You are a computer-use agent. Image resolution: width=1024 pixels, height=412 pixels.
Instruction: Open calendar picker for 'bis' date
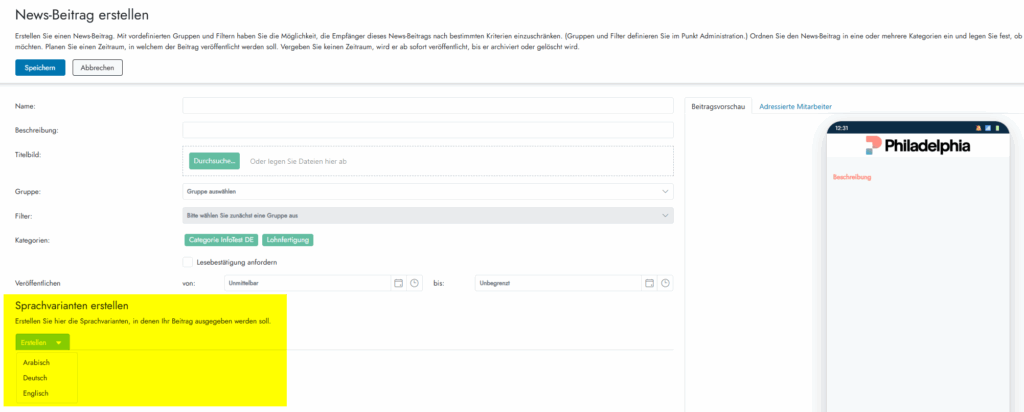[649, 283]
